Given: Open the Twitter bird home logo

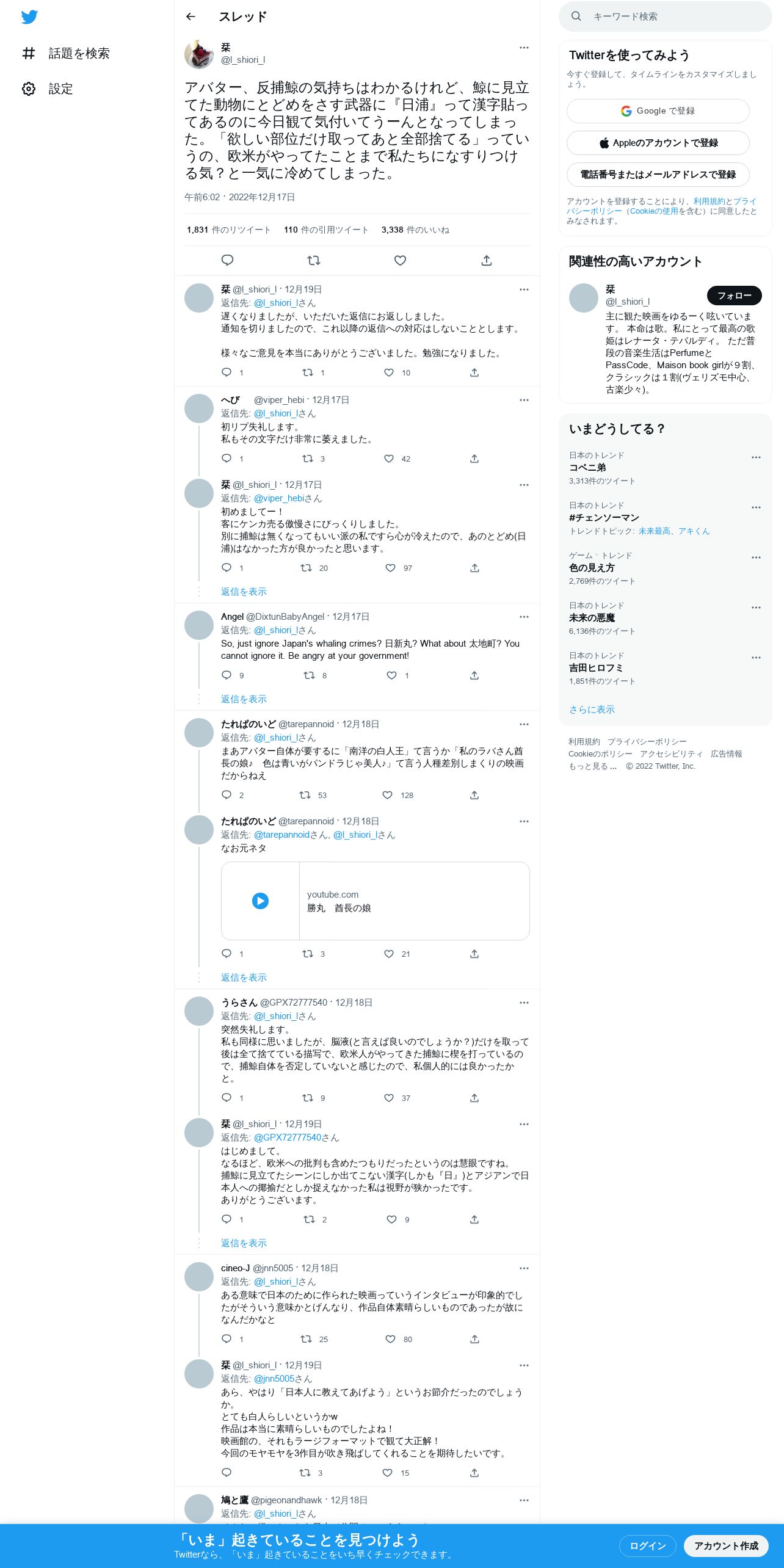Looking at the screenshot, I should 29,17.
